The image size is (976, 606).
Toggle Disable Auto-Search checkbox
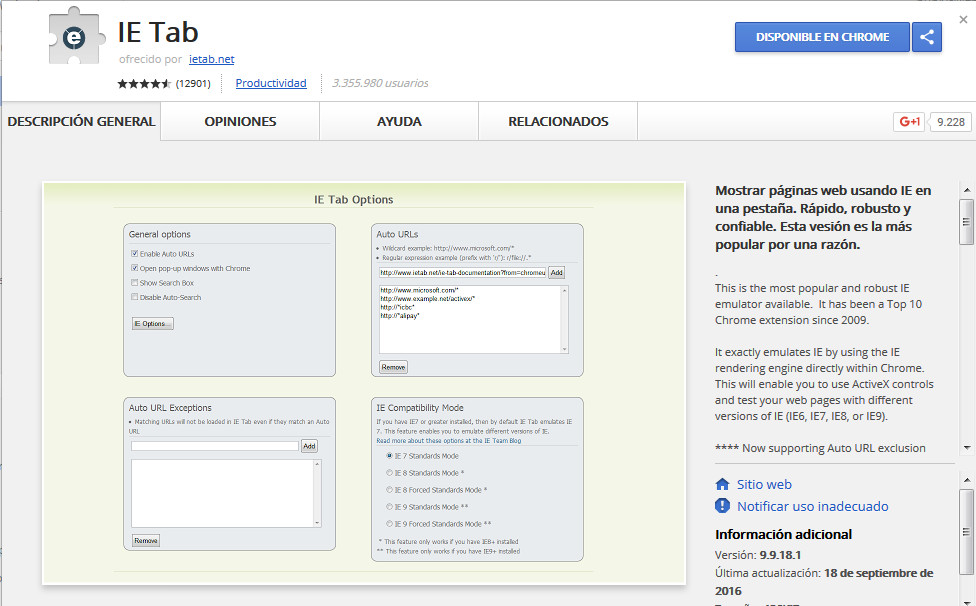(134, 297)
